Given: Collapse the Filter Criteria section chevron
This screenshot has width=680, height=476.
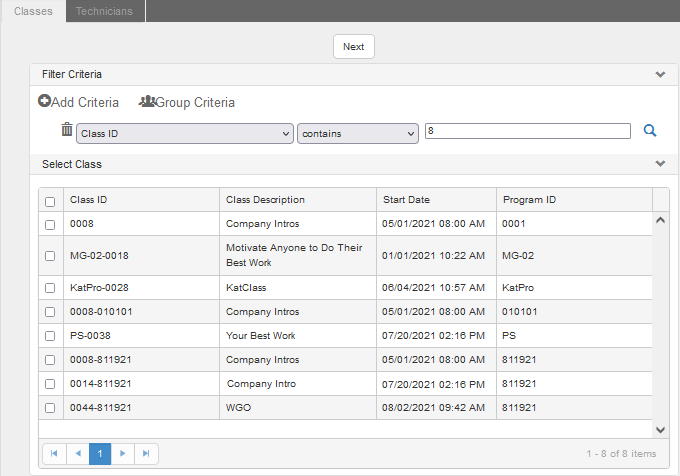Looking at the screenshot, I should (x=660, y=75).
